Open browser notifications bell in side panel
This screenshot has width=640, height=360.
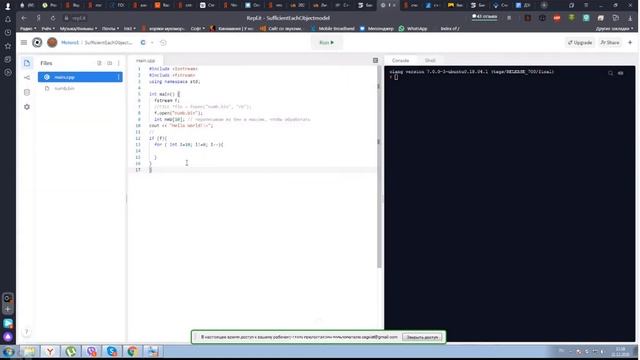pyautogui.click(x=8, y=19)
